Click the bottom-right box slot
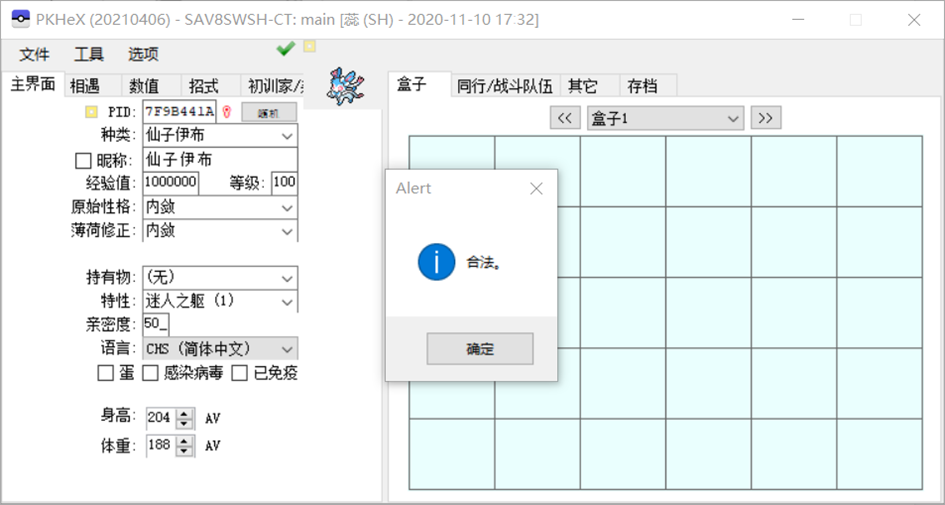 [x=879, y=454]
